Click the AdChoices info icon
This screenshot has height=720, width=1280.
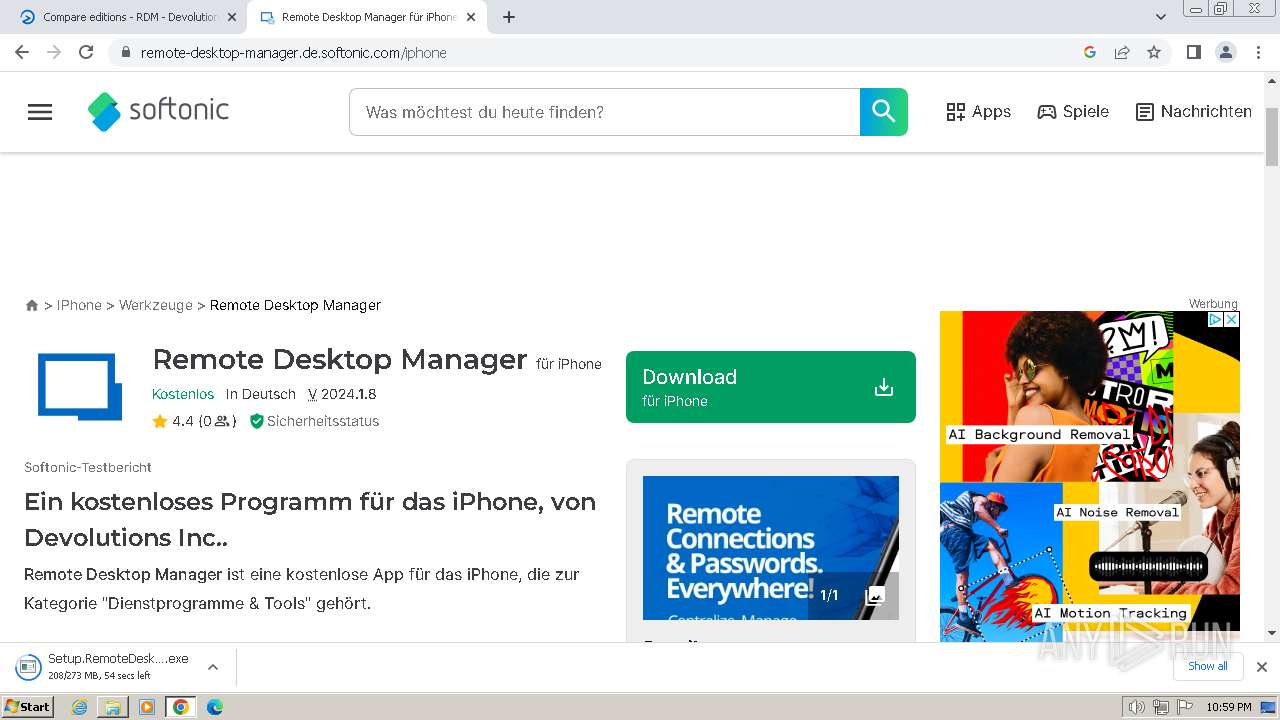point(1216,319)
